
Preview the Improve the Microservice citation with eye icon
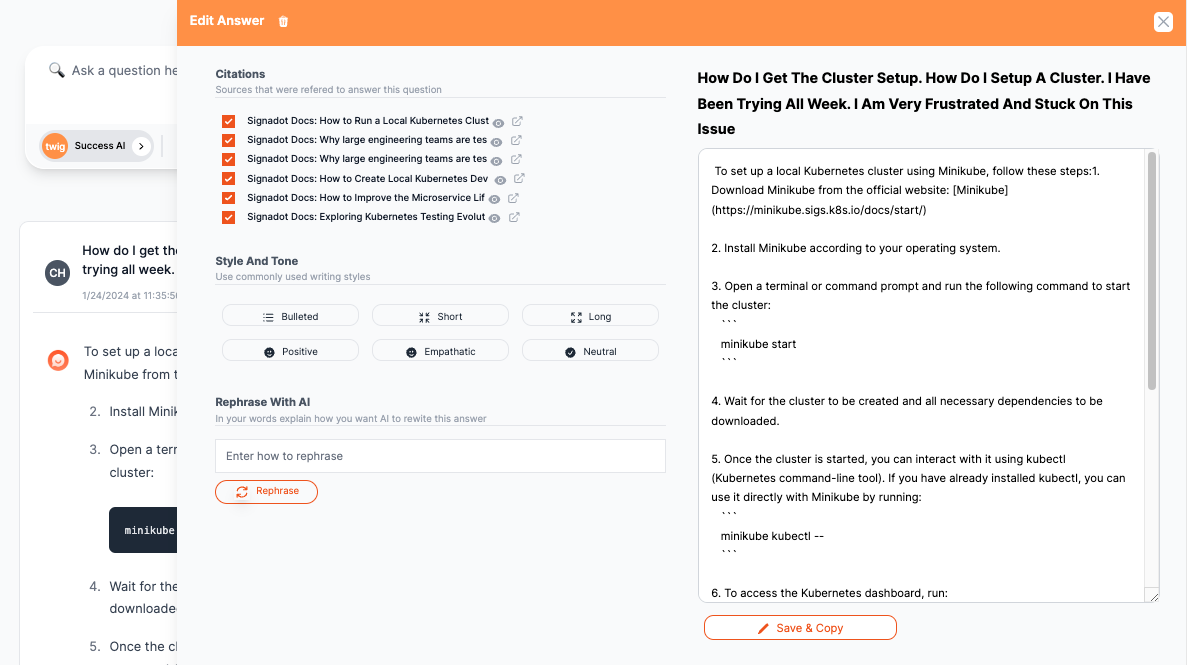tap(494, 198)
